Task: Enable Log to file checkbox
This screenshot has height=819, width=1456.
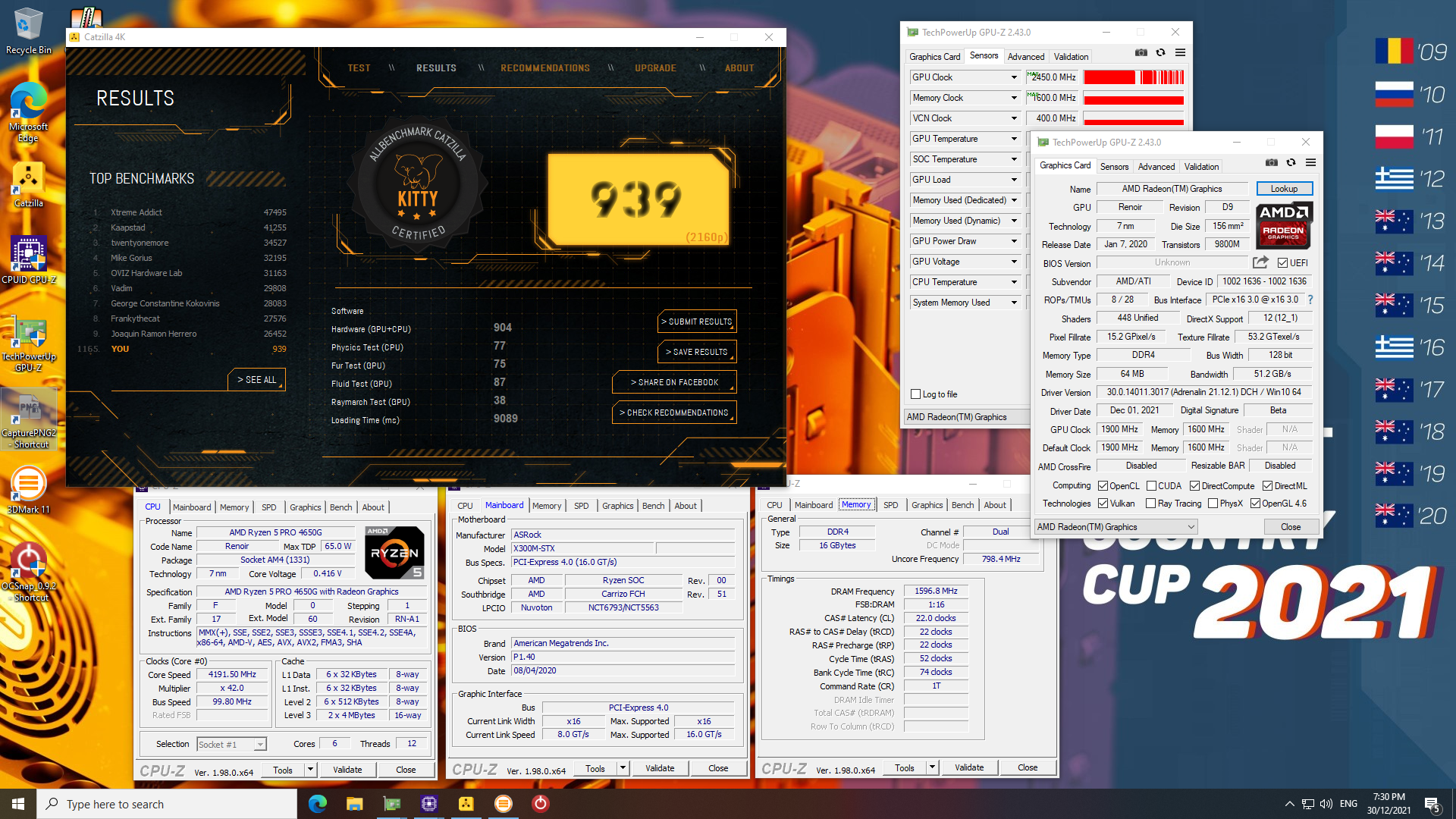Action: (x=915, y=394)
